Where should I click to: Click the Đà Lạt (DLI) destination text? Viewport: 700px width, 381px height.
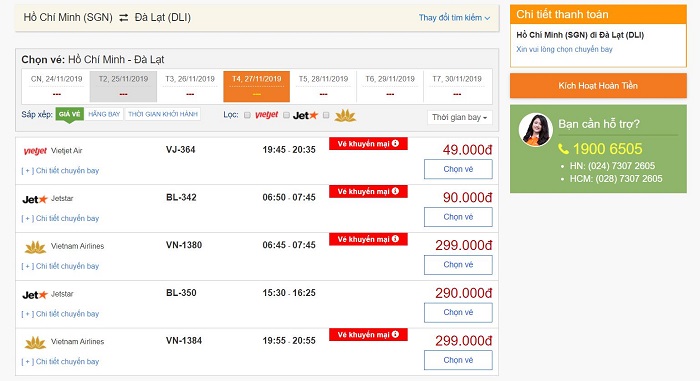point(162,17)
